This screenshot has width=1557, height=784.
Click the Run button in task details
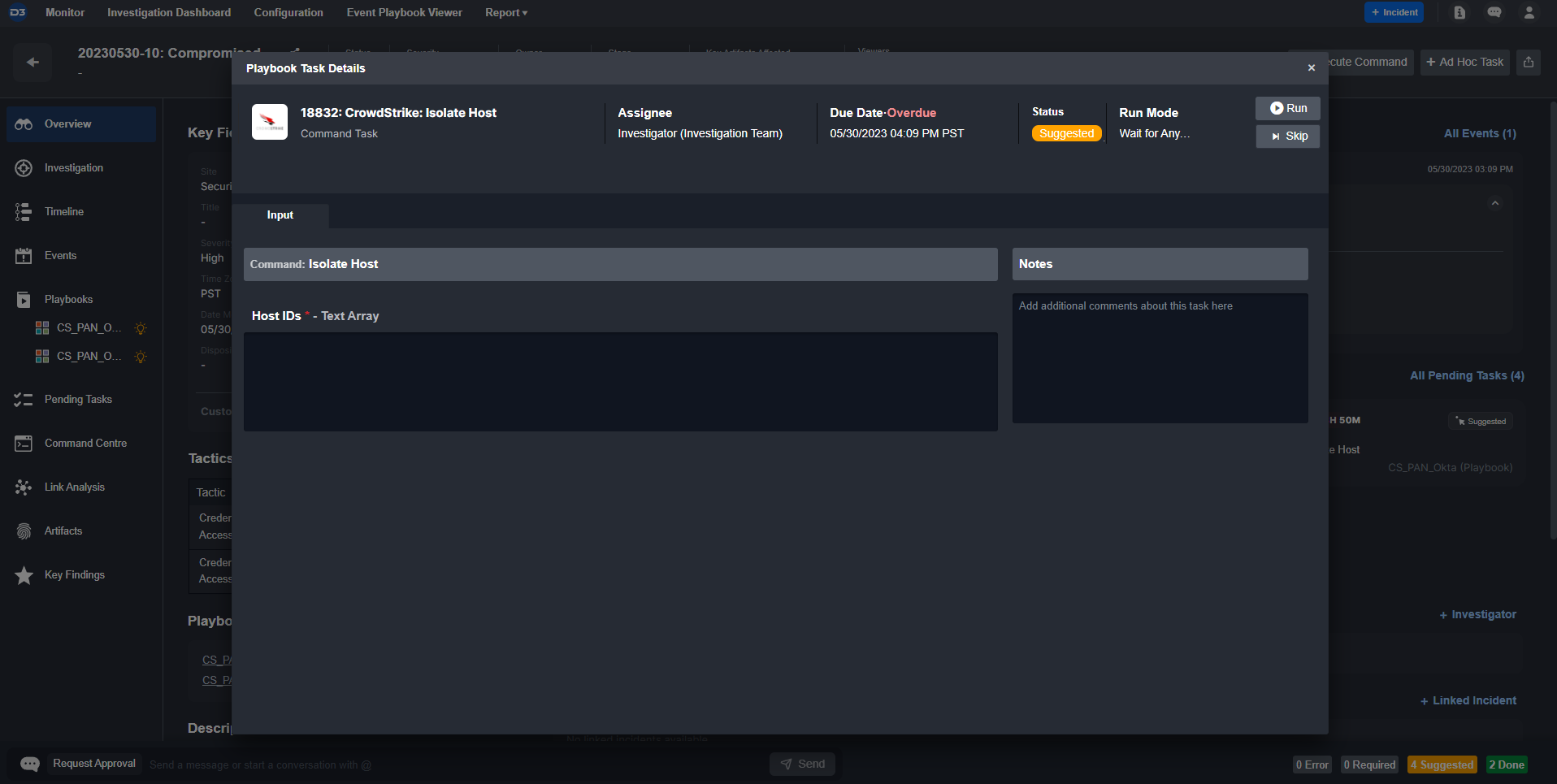[1287, 109]
